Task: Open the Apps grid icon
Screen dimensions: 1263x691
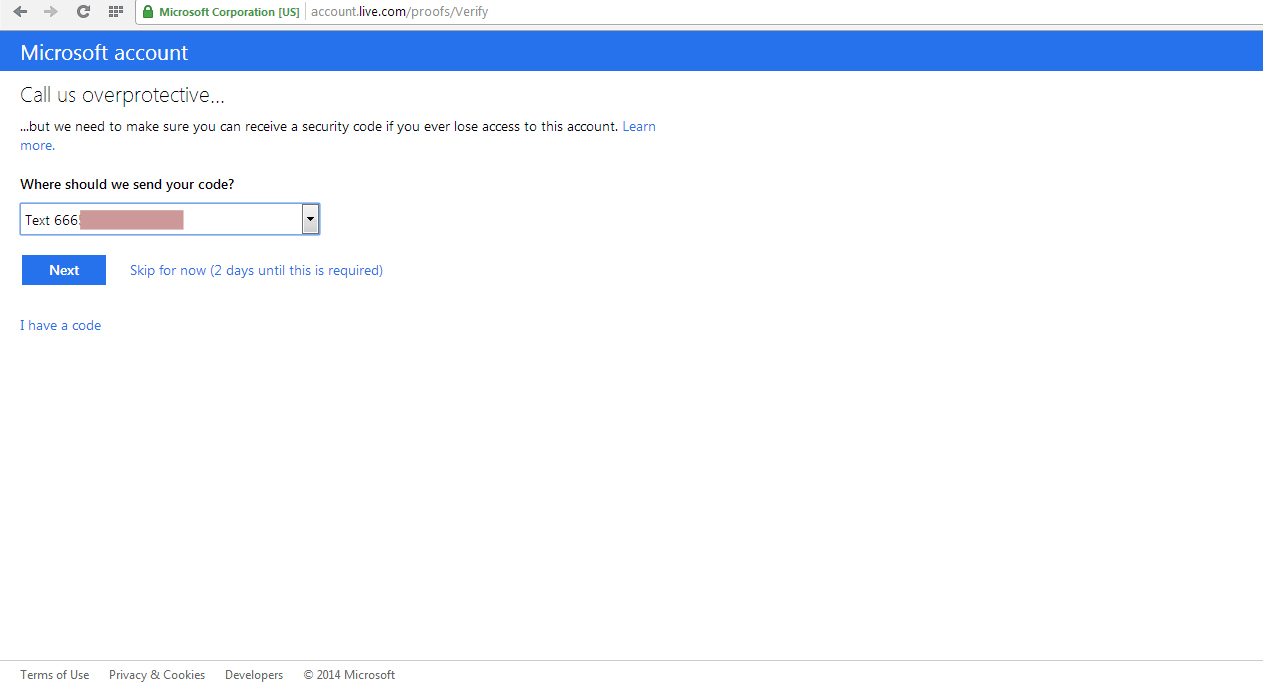Action: [115, 12]
